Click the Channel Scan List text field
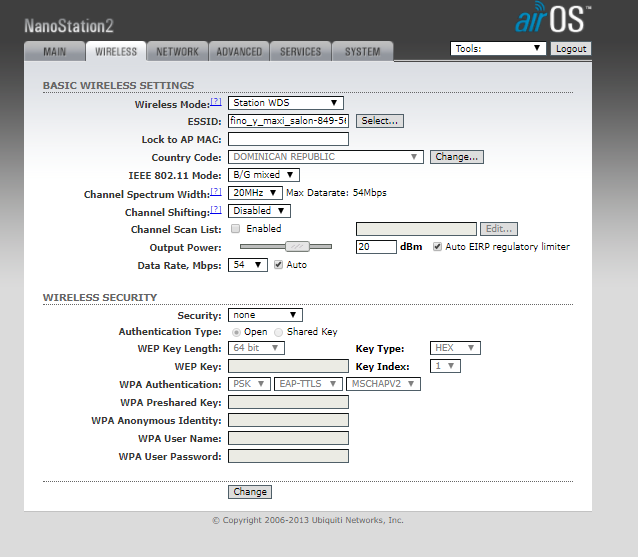This screenshot has height=557, width=638. [416, 229]
